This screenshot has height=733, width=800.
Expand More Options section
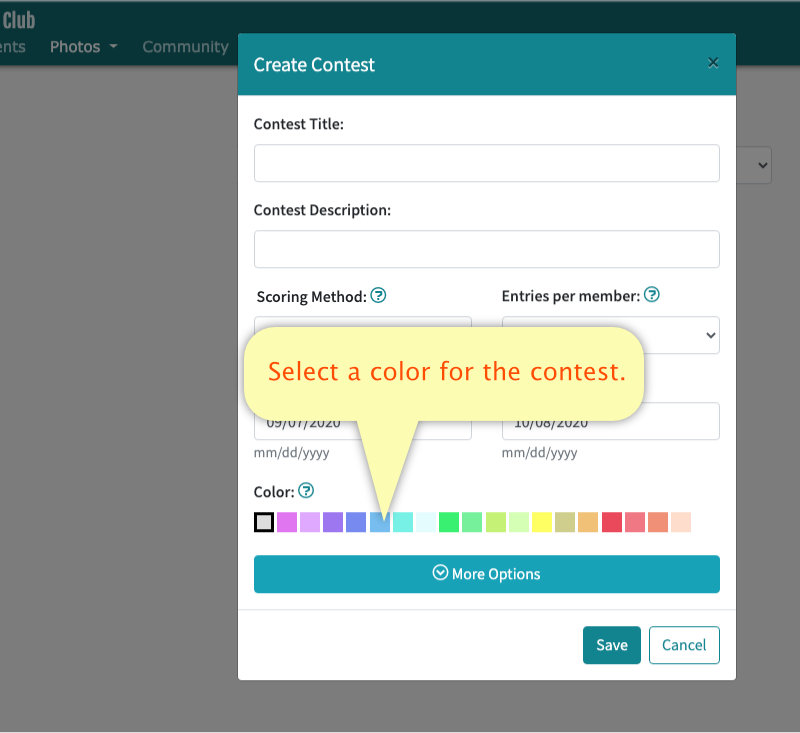[x=487, y=574]
